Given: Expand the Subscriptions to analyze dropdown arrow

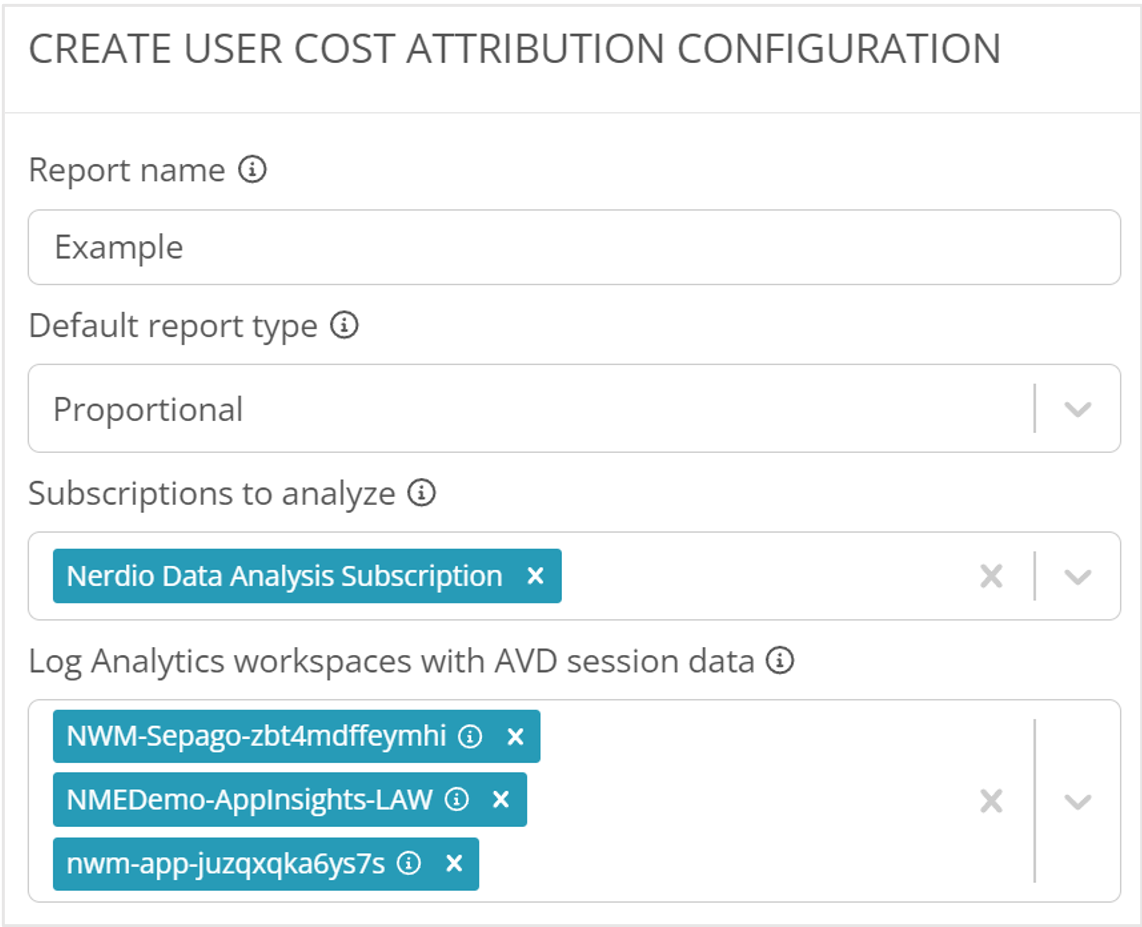Looking at the screenshot, I should tap(1076, 577).
